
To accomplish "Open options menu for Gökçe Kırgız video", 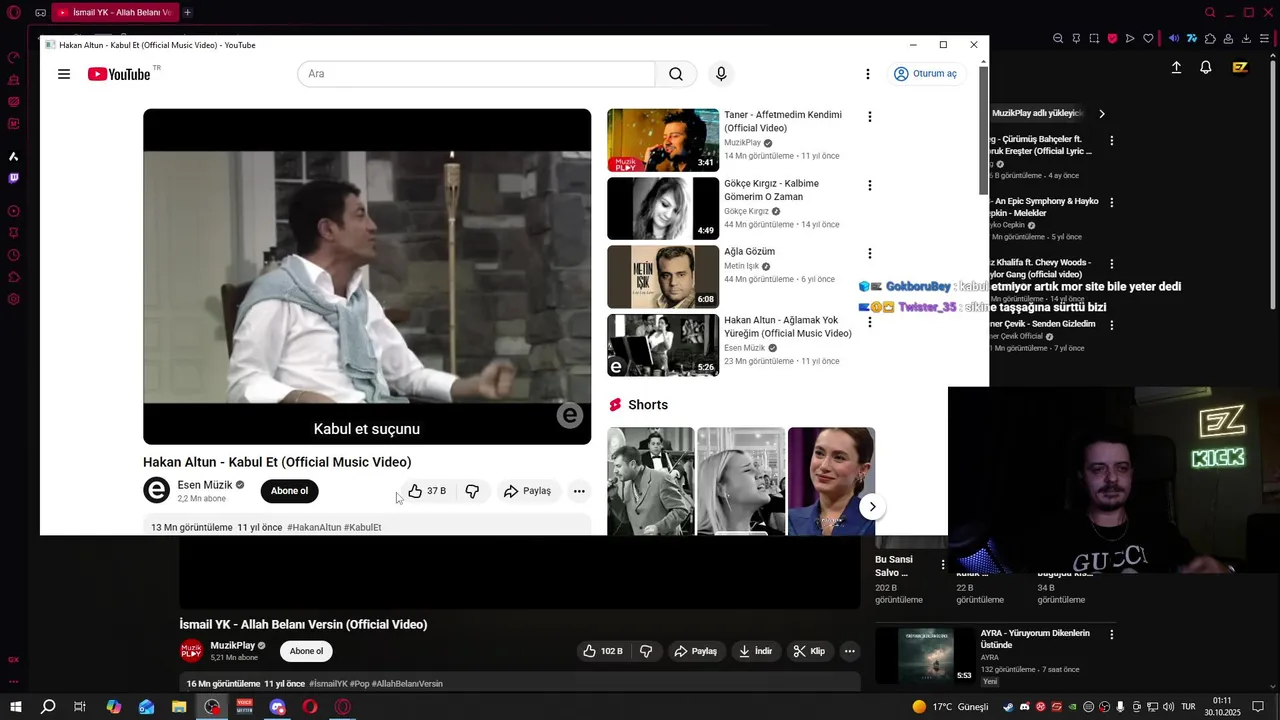I will 870,185.
